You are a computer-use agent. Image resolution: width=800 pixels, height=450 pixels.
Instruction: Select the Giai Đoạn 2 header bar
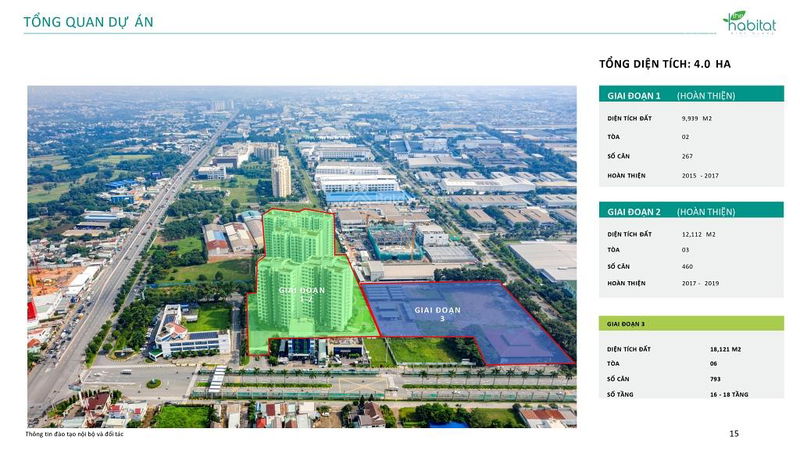tap(691, 211)
